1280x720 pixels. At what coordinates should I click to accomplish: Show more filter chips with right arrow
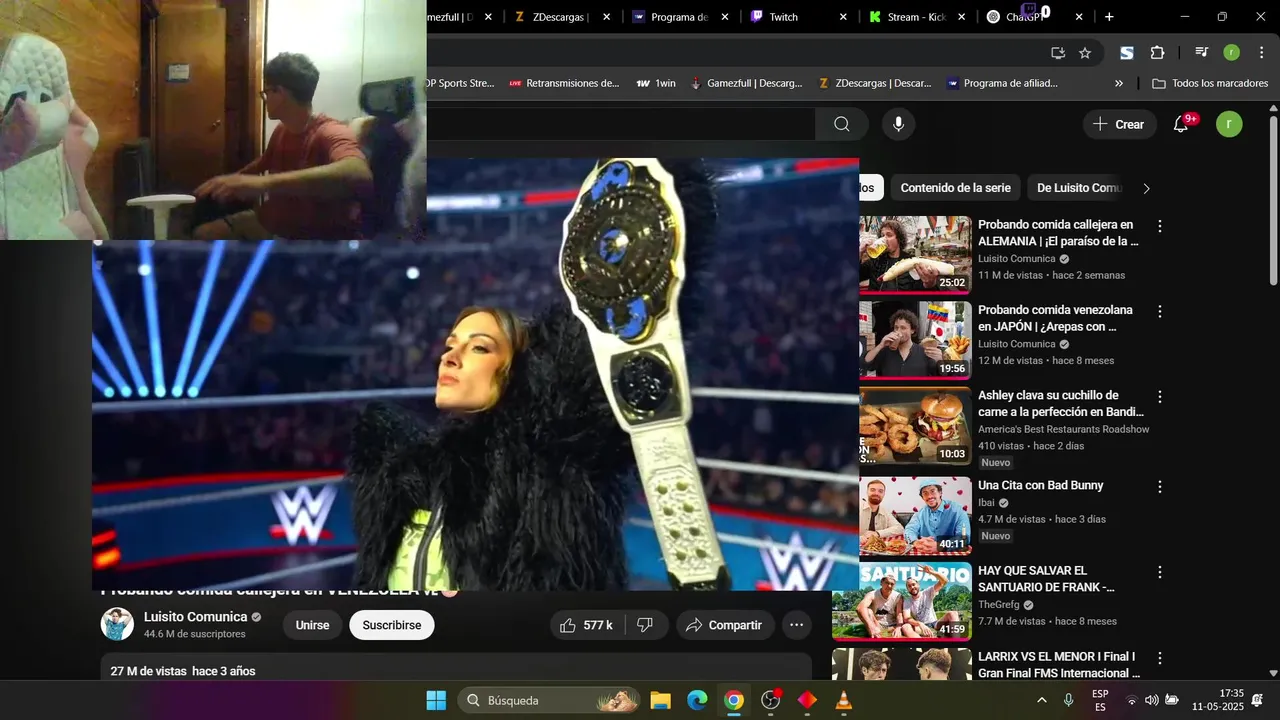[x=1146, y=188]
